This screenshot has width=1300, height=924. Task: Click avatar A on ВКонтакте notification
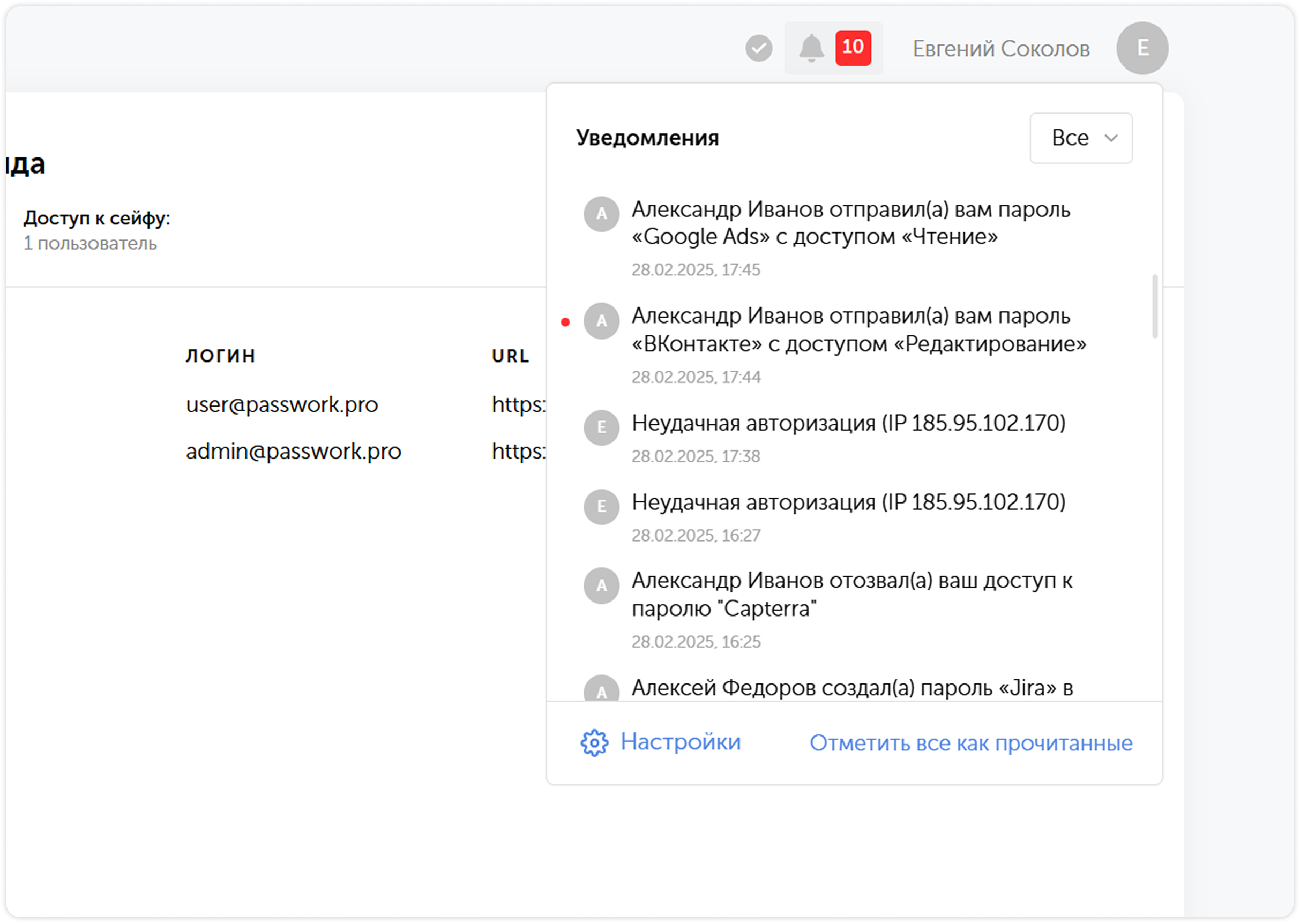tap(601, 321)
